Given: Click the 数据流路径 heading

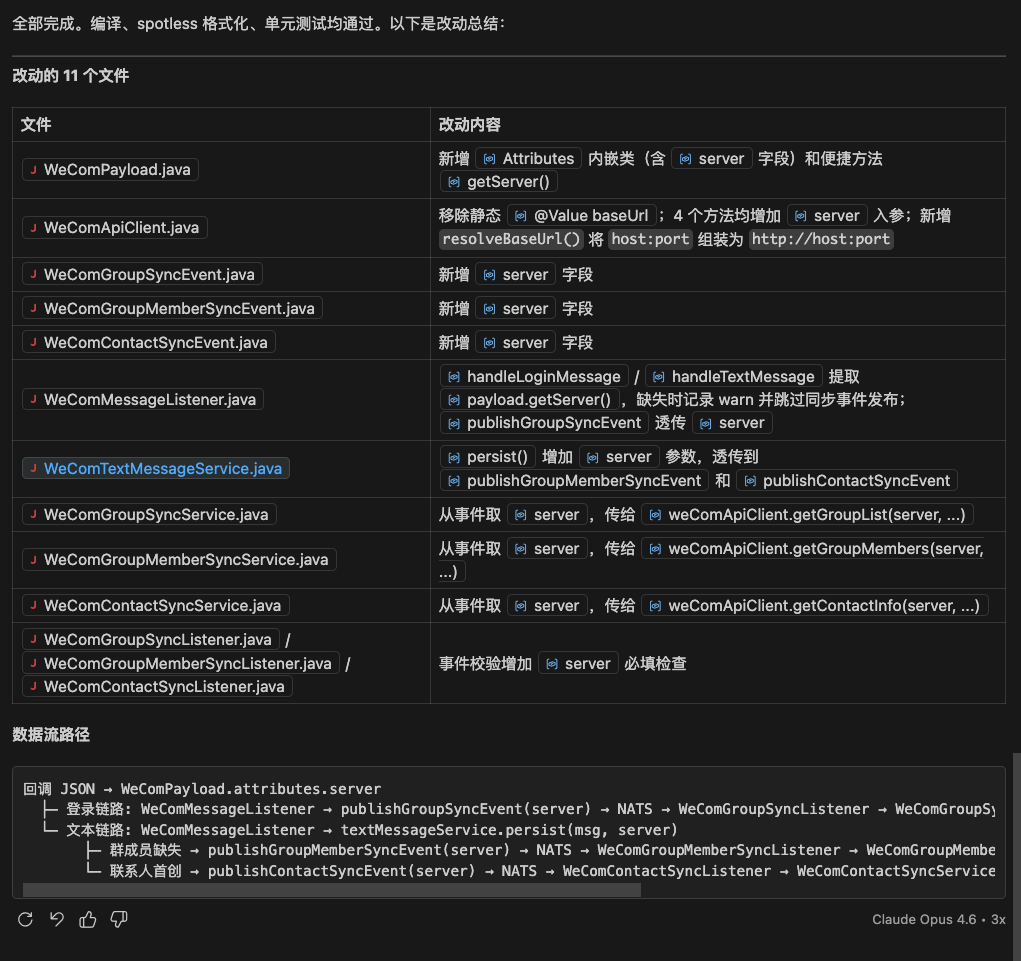Looking at the screenshot, I should coord(51,734).
